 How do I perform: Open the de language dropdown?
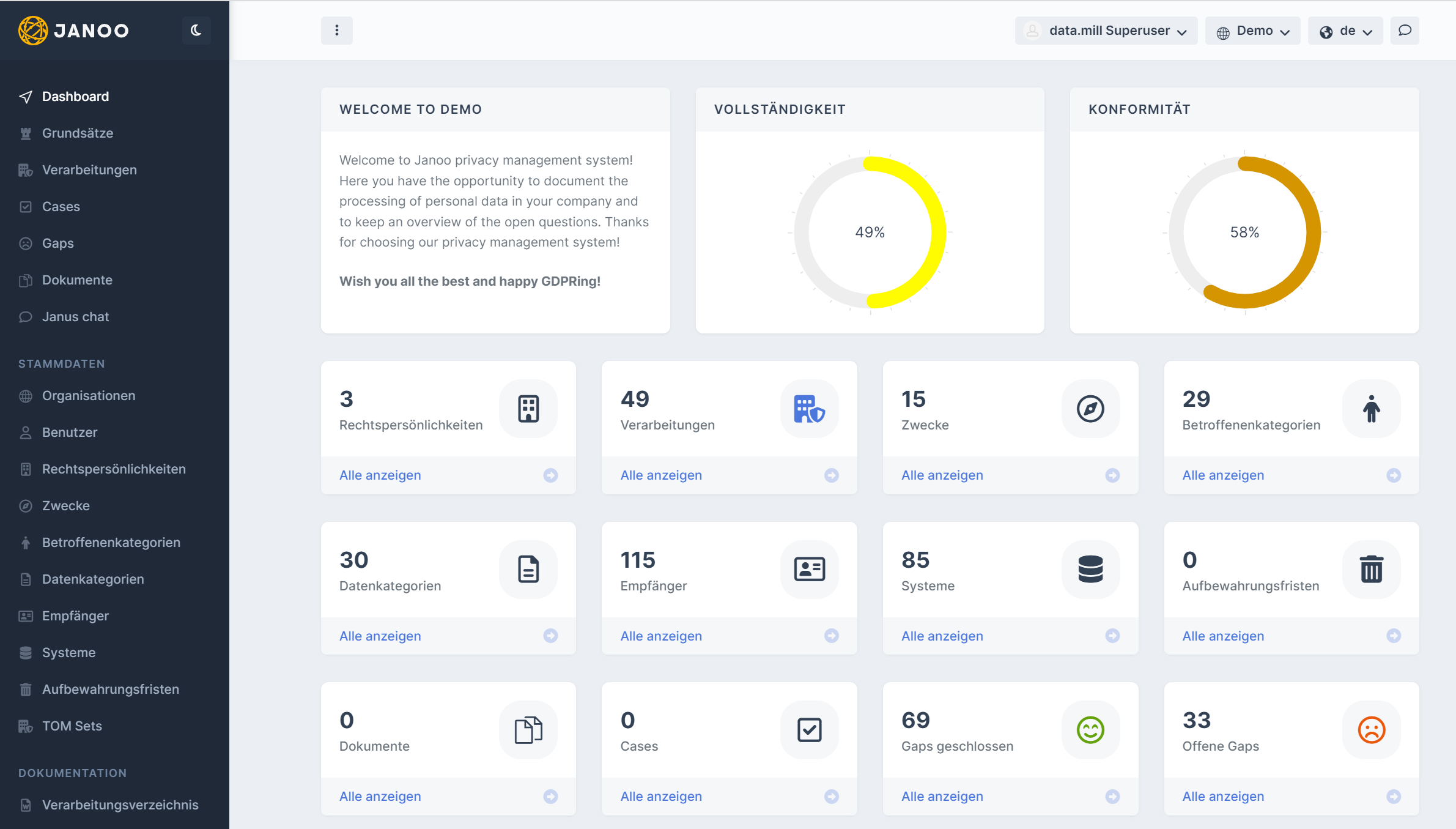[1345, 31]
